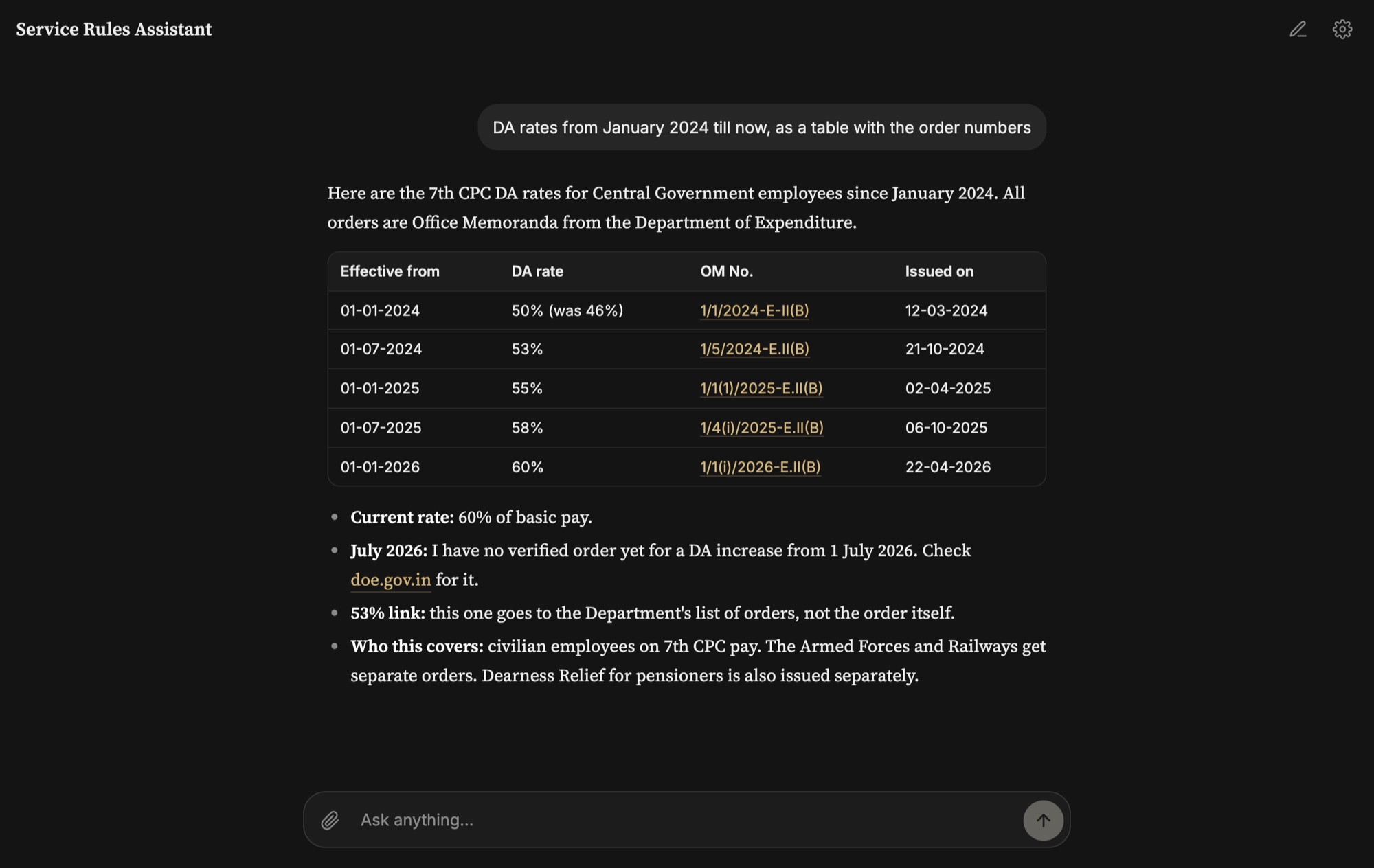Open OM 1/1(1)/2025-E.II(B) link
The width and height of the screenshot is (1374, 868).
click(x=761, y=388)
